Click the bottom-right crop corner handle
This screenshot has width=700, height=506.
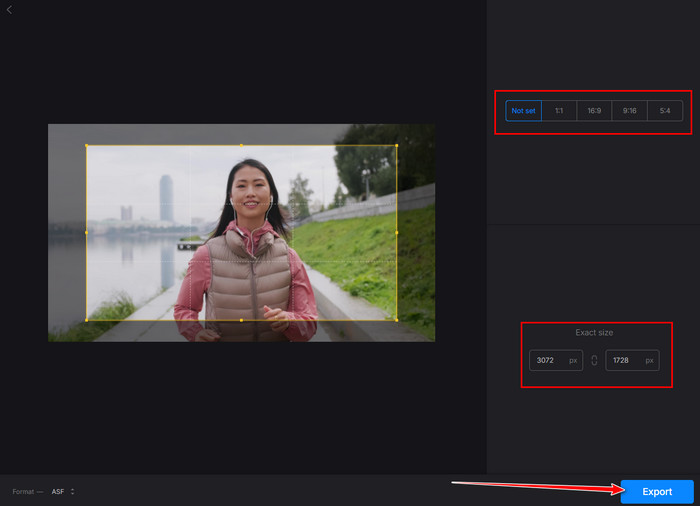(396, 320)
